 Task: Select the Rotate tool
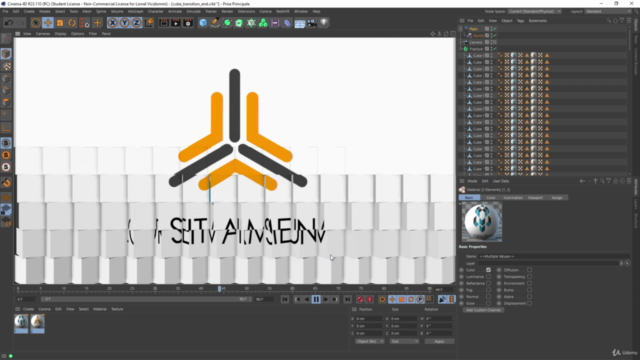pos(72,23)
